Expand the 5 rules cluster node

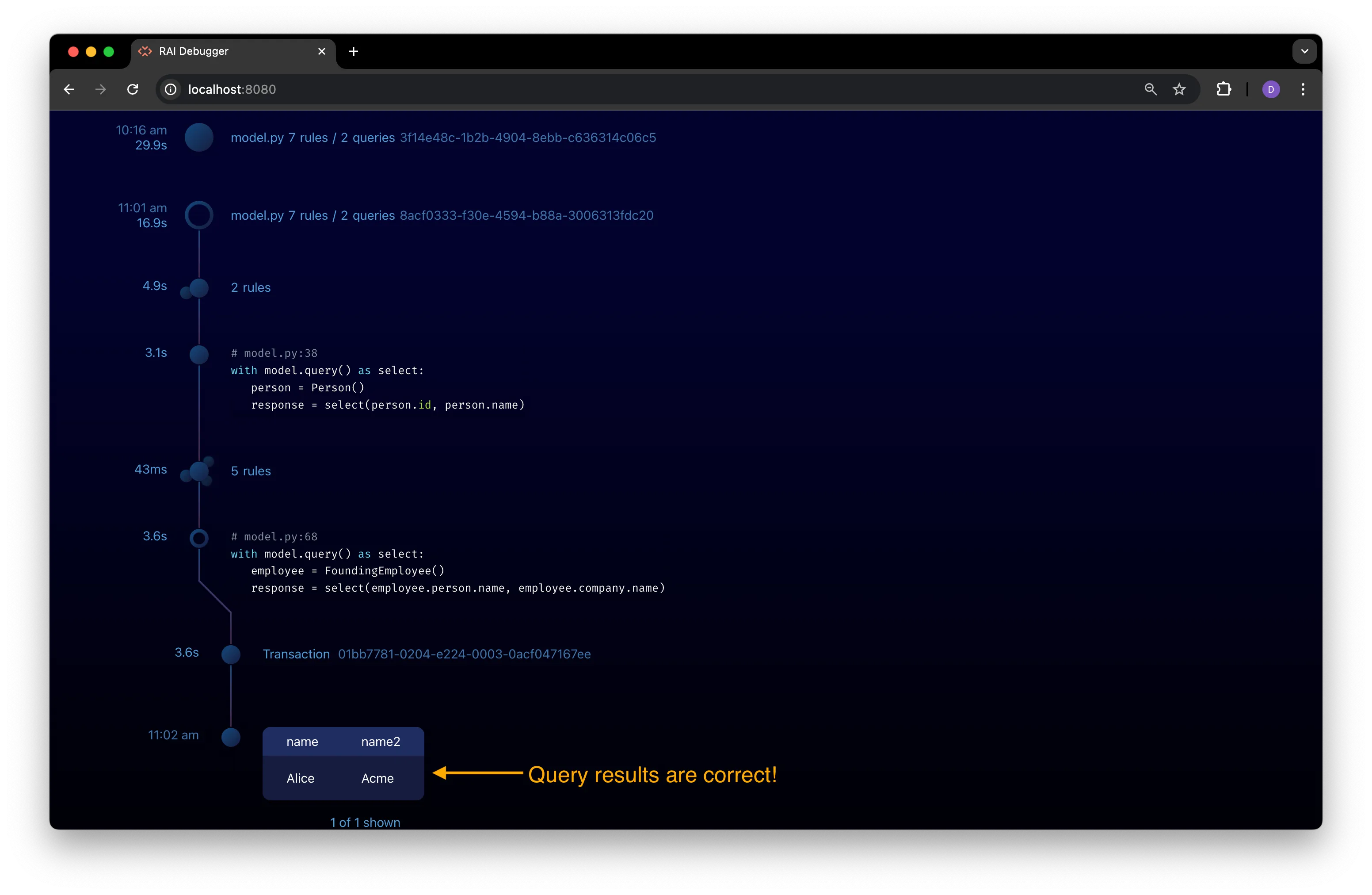click(x=199, y=471)
